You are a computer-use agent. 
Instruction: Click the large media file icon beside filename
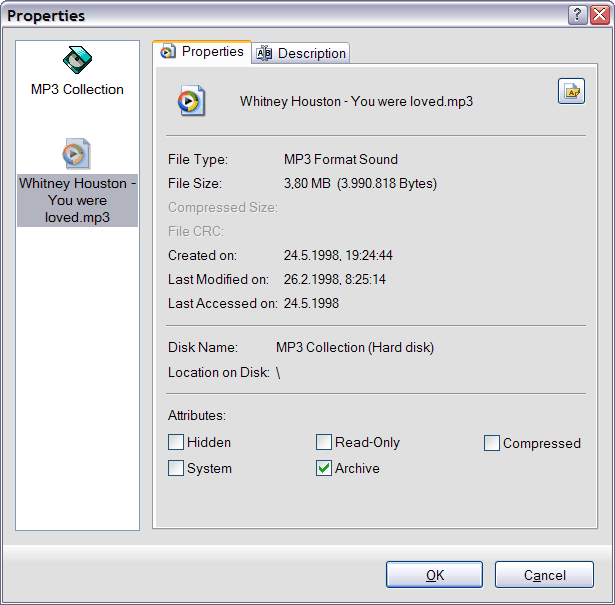coord(191,101)
